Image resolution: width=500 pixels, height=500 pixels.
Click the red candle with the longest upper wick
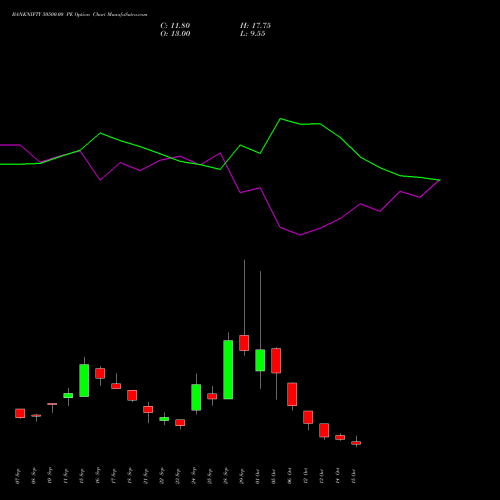[244, 343]
